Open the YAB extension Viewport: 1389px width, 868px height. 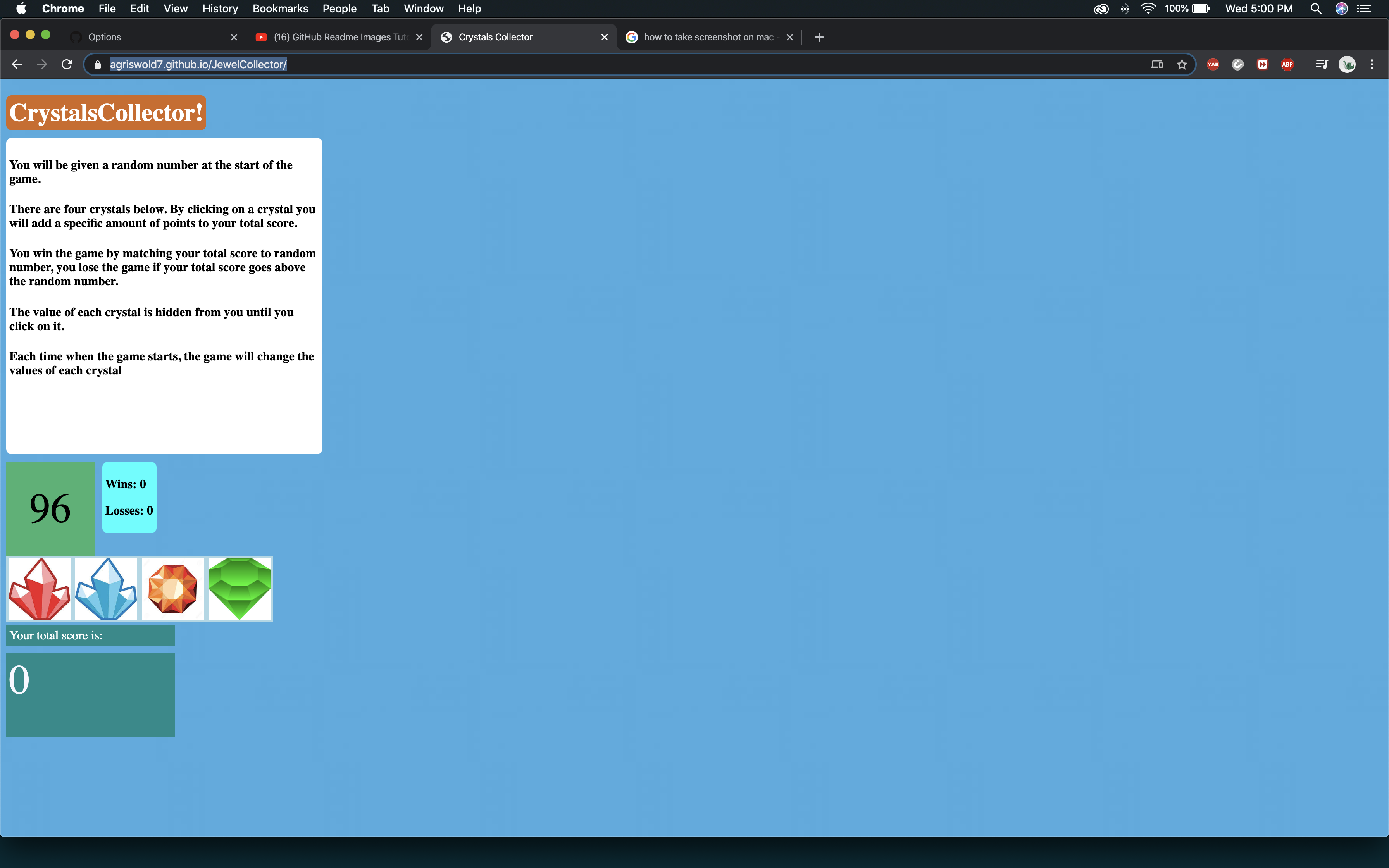coord(1212,64)
